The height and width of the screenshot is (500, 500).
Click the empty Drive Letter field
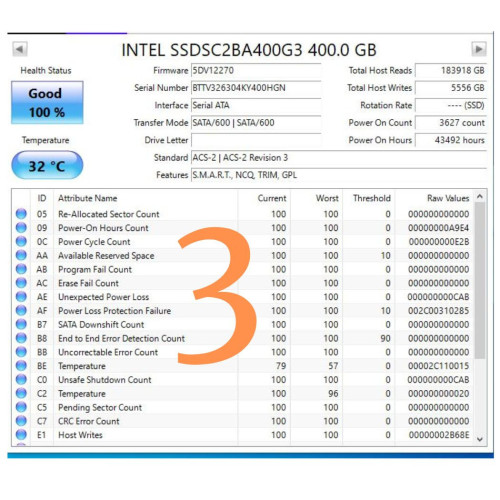pos(256,140)
